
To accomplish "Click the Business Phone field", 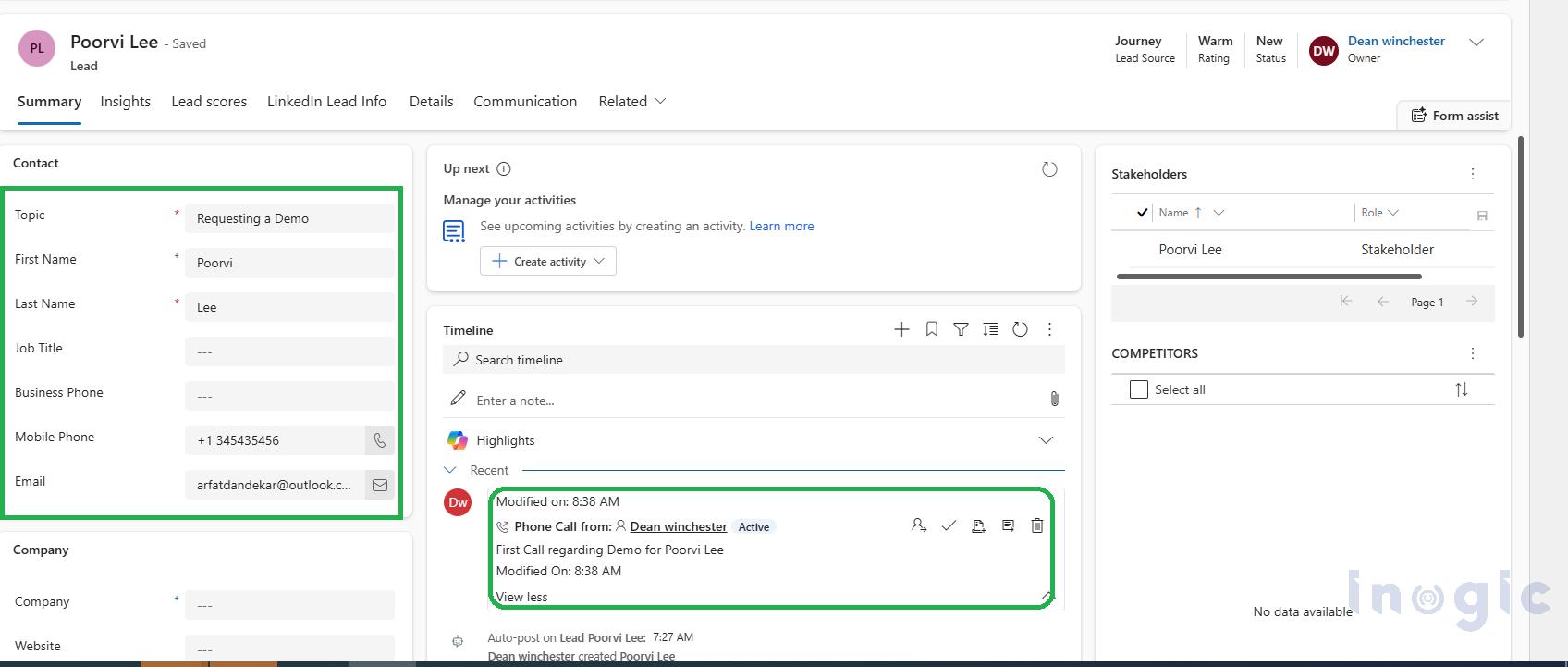I will [289, 396].
